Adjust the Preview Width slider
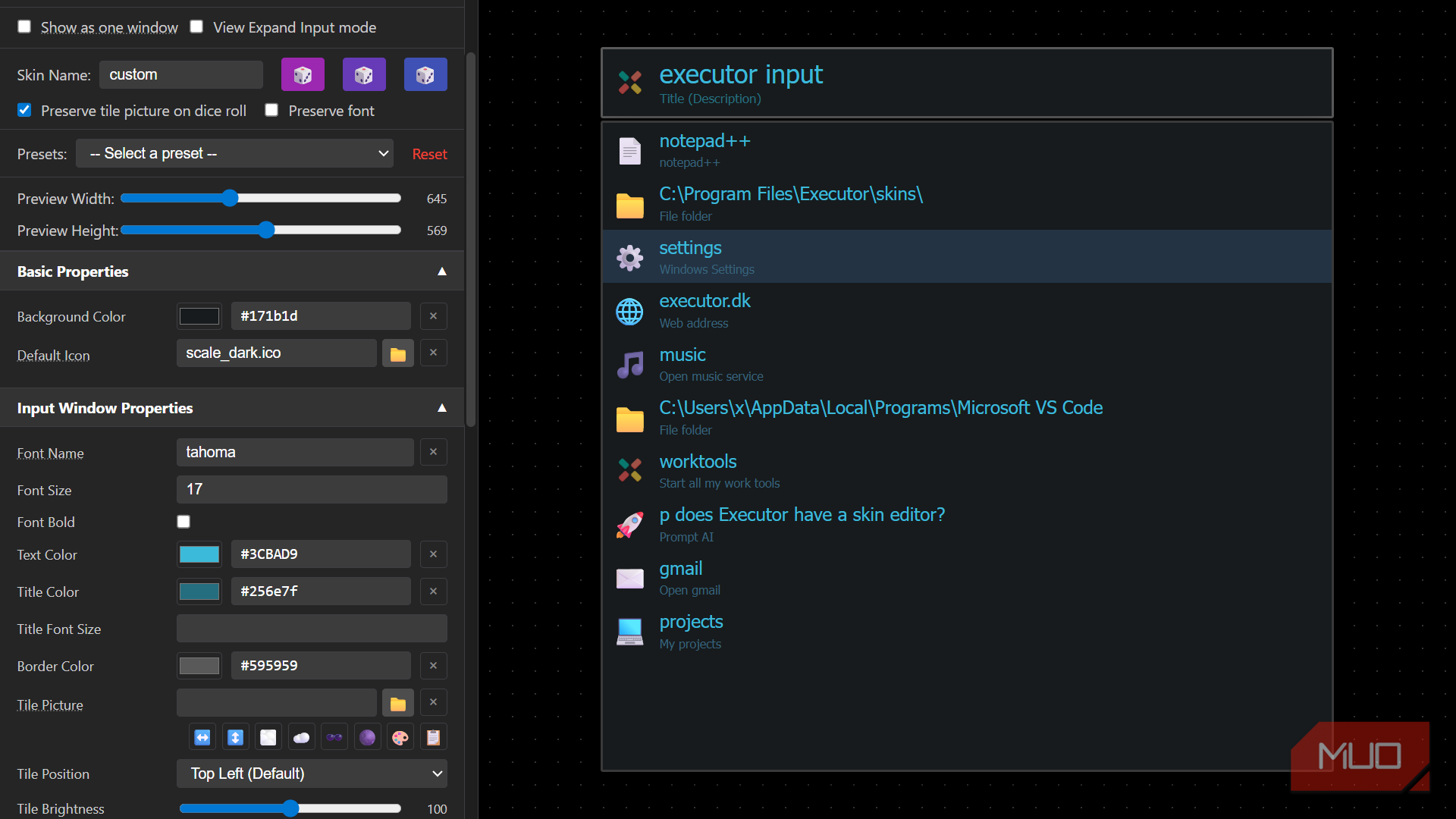Screen dimensions: 1456x819 point(260,198)
